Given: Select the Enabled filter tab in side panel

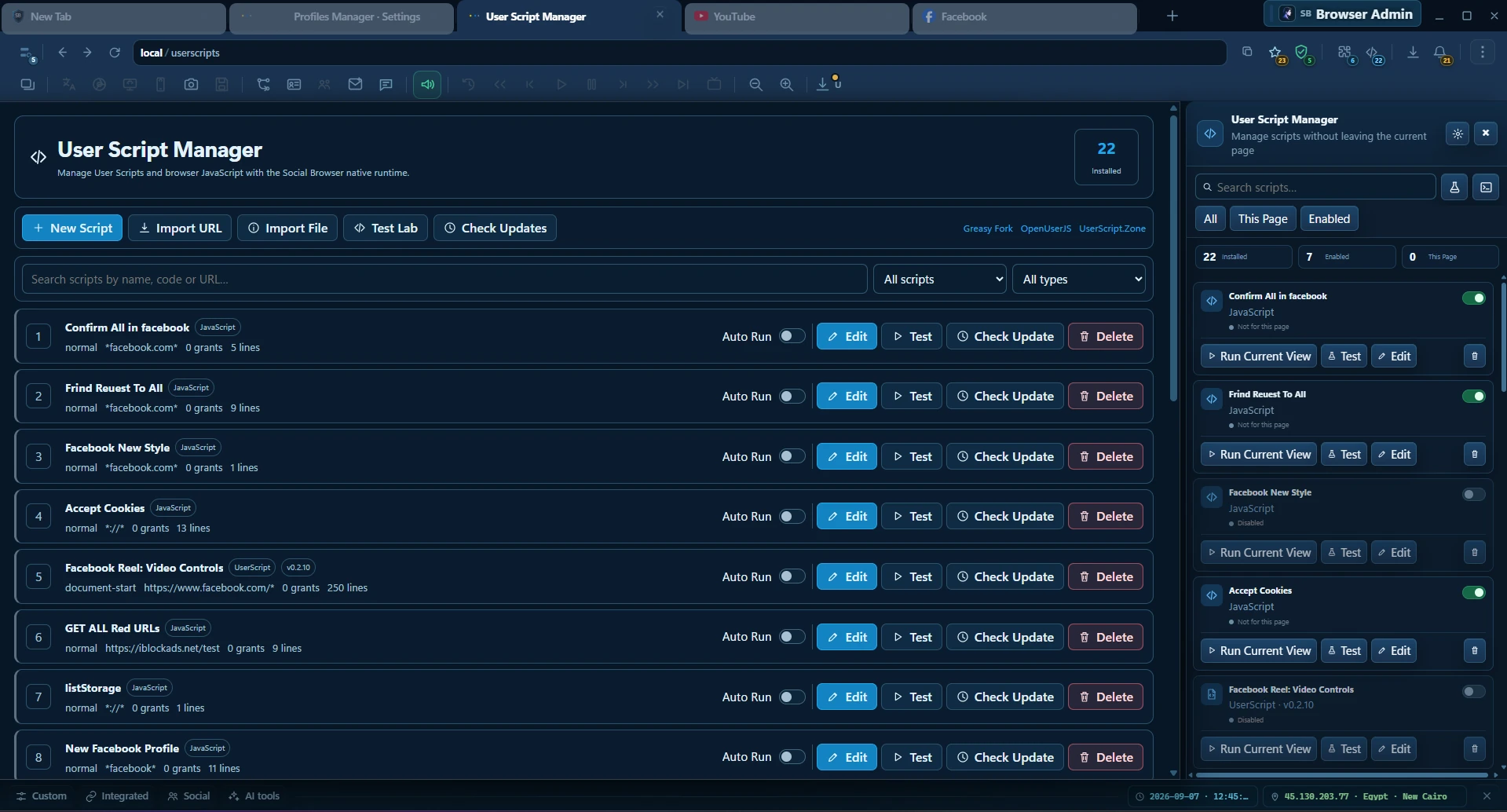Looking at the screenshot, I should [1329, 219].
